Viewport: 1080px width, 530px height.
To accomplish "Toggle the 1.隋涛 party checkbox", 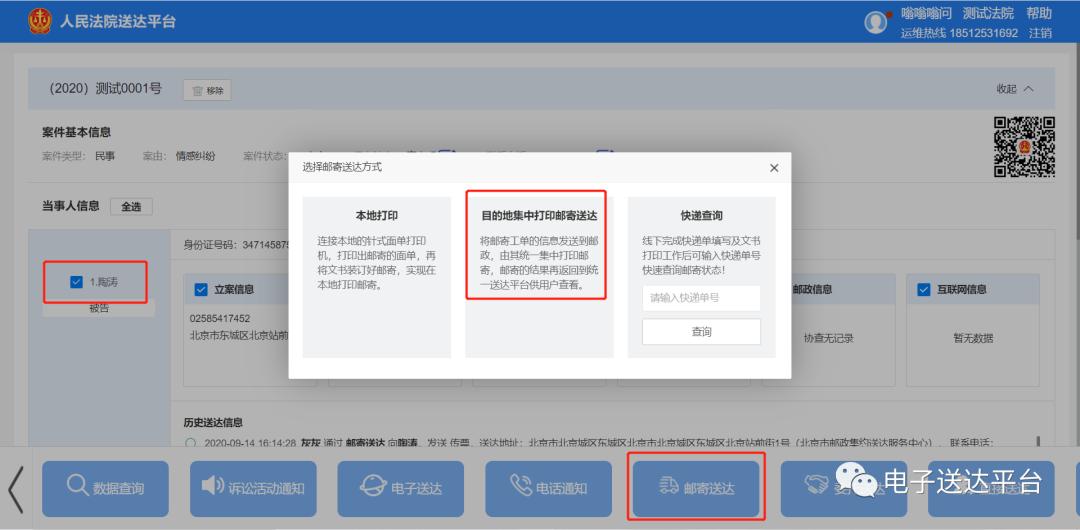I will [x=76, y=282].
